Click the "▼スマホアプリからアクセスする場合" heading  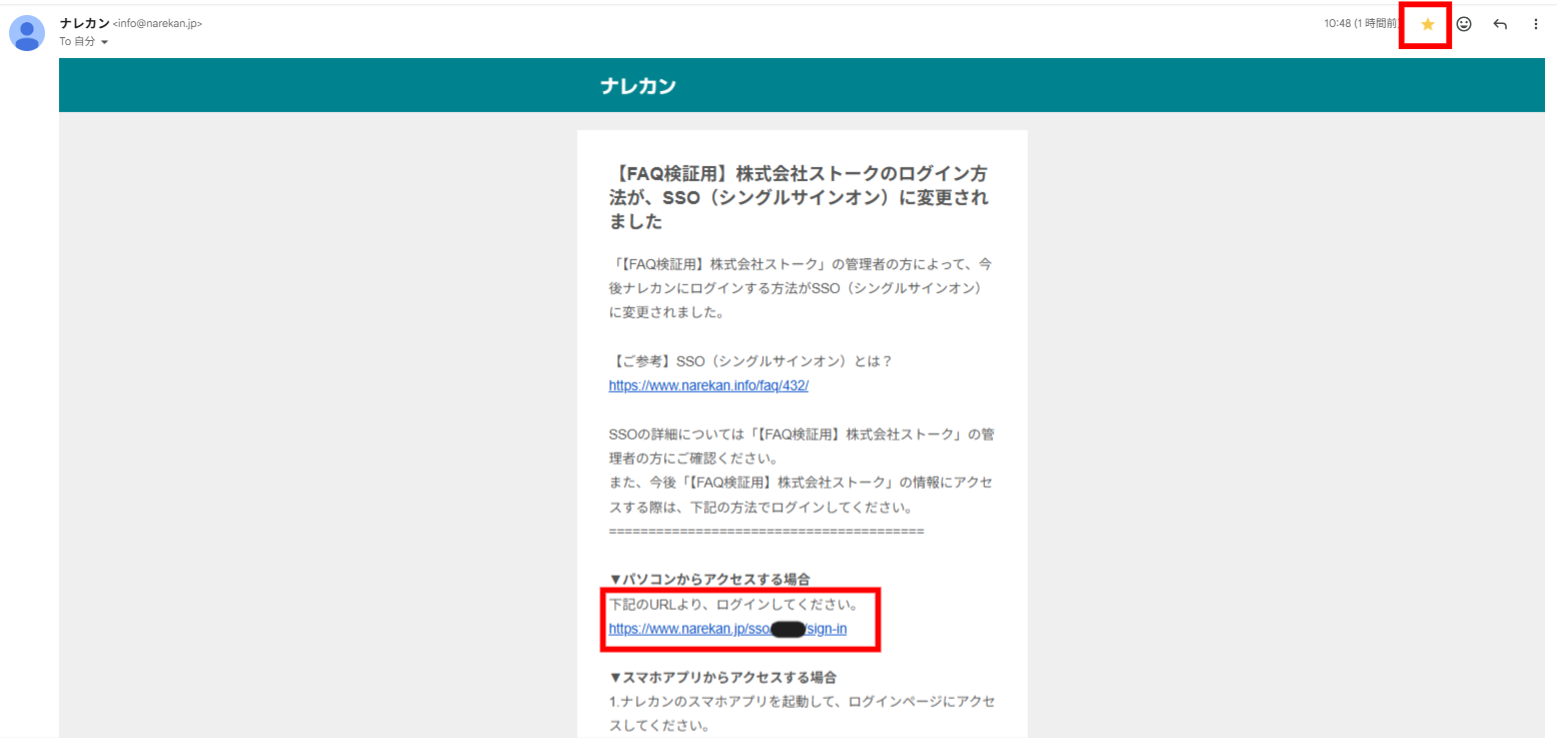click(723, 677)
